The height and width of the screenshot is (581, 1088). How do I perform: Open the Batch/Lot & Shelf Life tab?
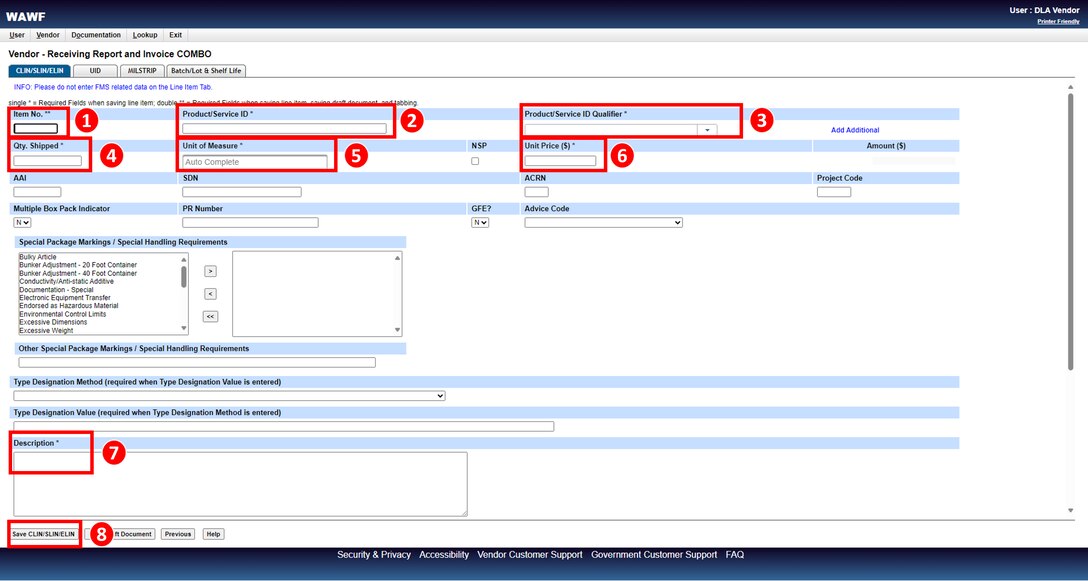click(x=206, y=71)
